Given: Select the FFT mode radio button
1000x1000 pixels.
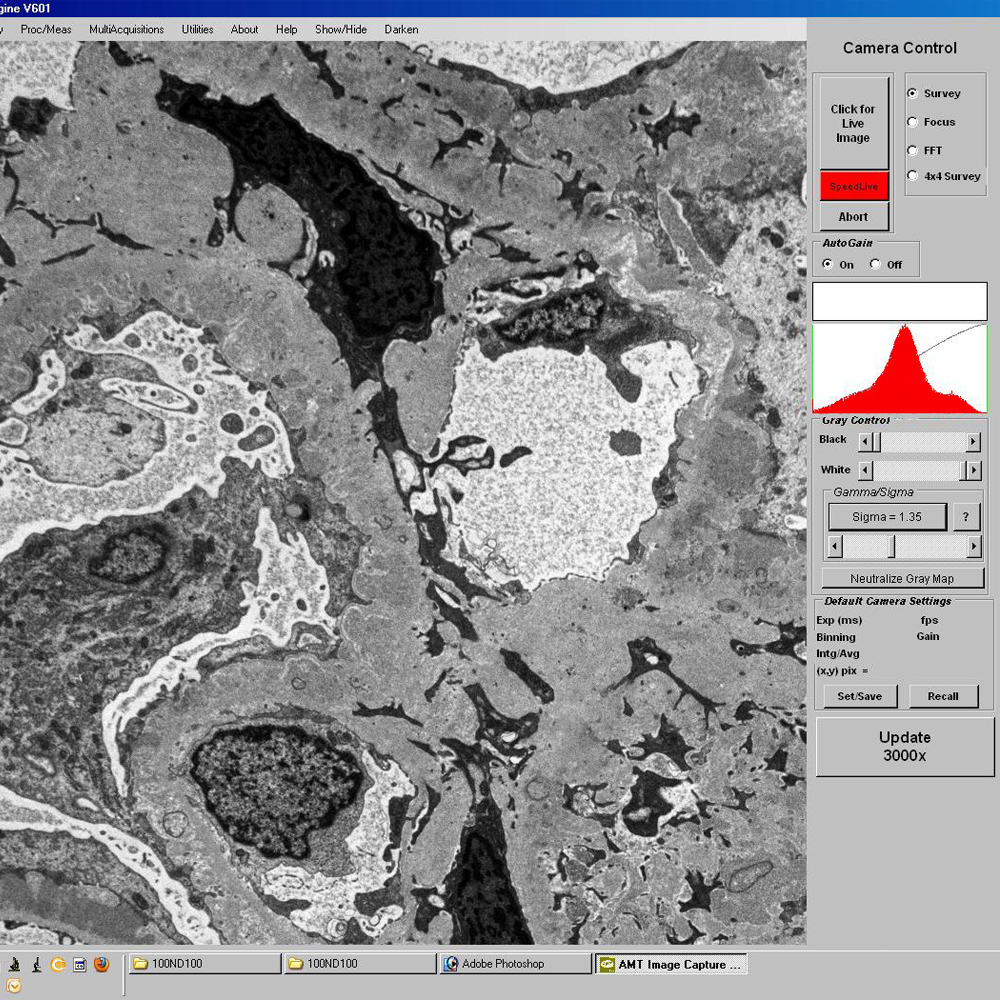Looking at the screenshot, I should (x=912, y=150).
